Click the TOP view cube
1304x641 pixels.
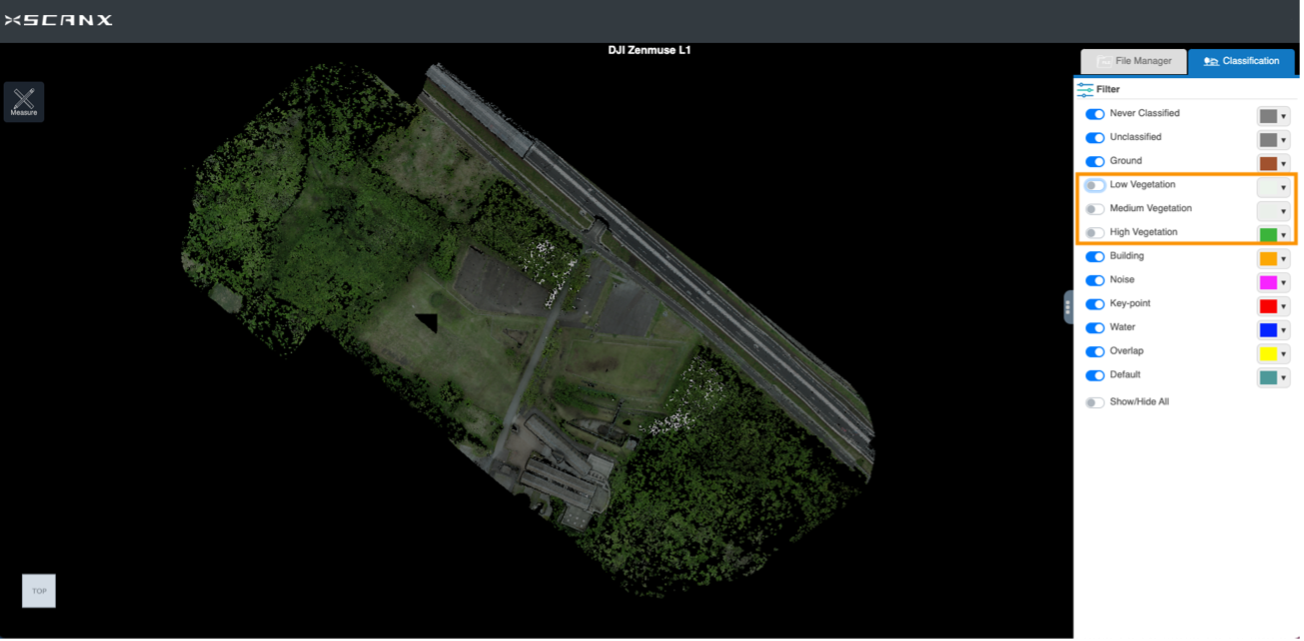[x=39, y=591]
